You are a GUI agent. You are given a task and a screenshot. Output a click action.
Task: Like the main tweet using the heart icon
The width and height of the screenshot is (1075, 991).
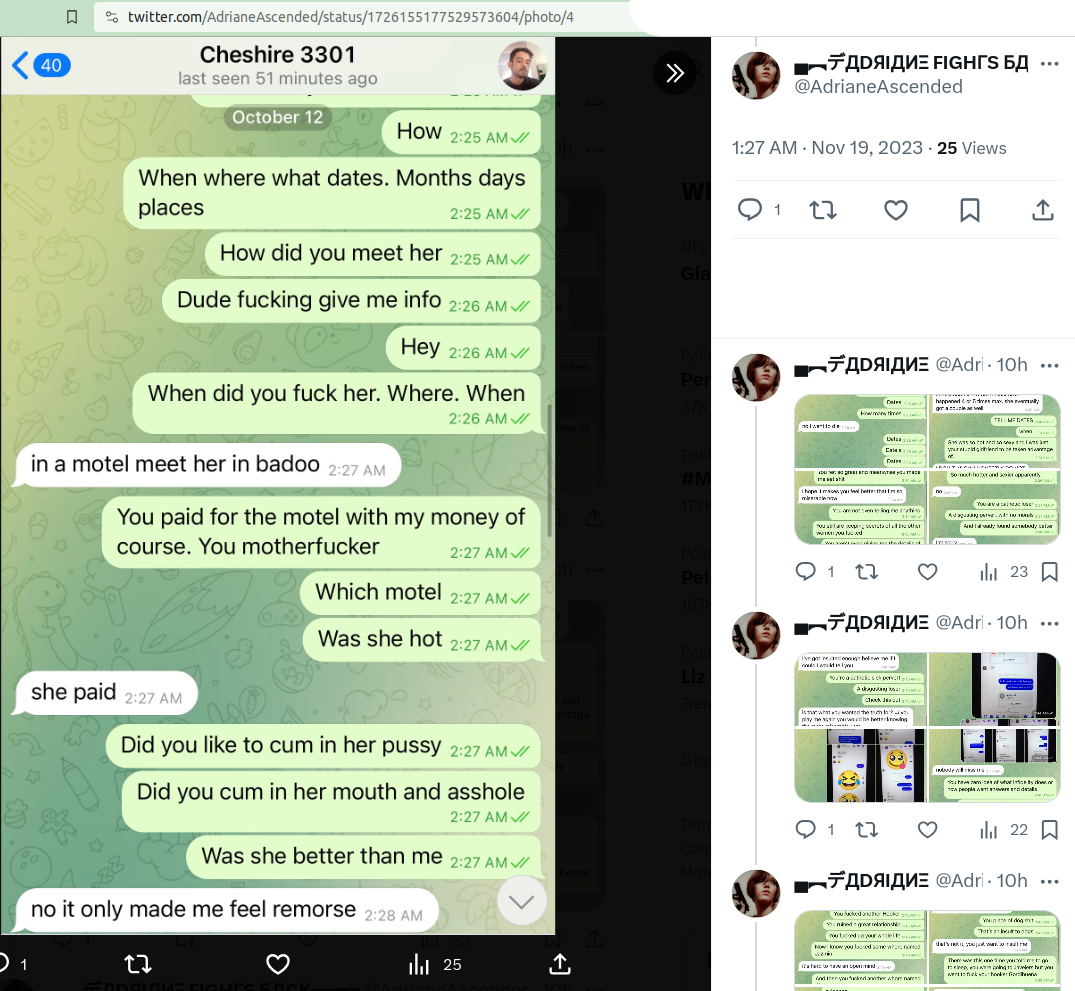[895, 210]
